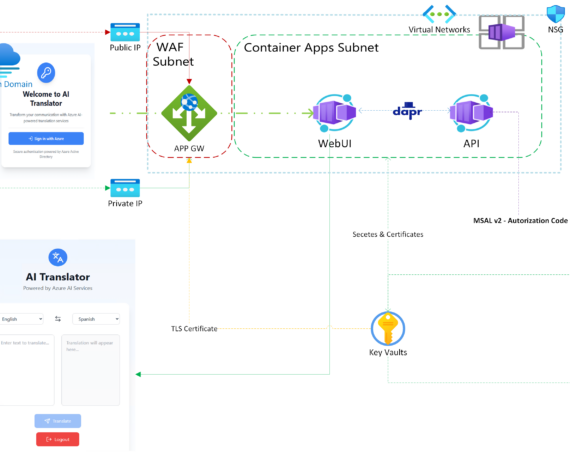Swap languages with the arrows icon
The height and width of the screenshot is (456, 570).
[x=58, y=319]
